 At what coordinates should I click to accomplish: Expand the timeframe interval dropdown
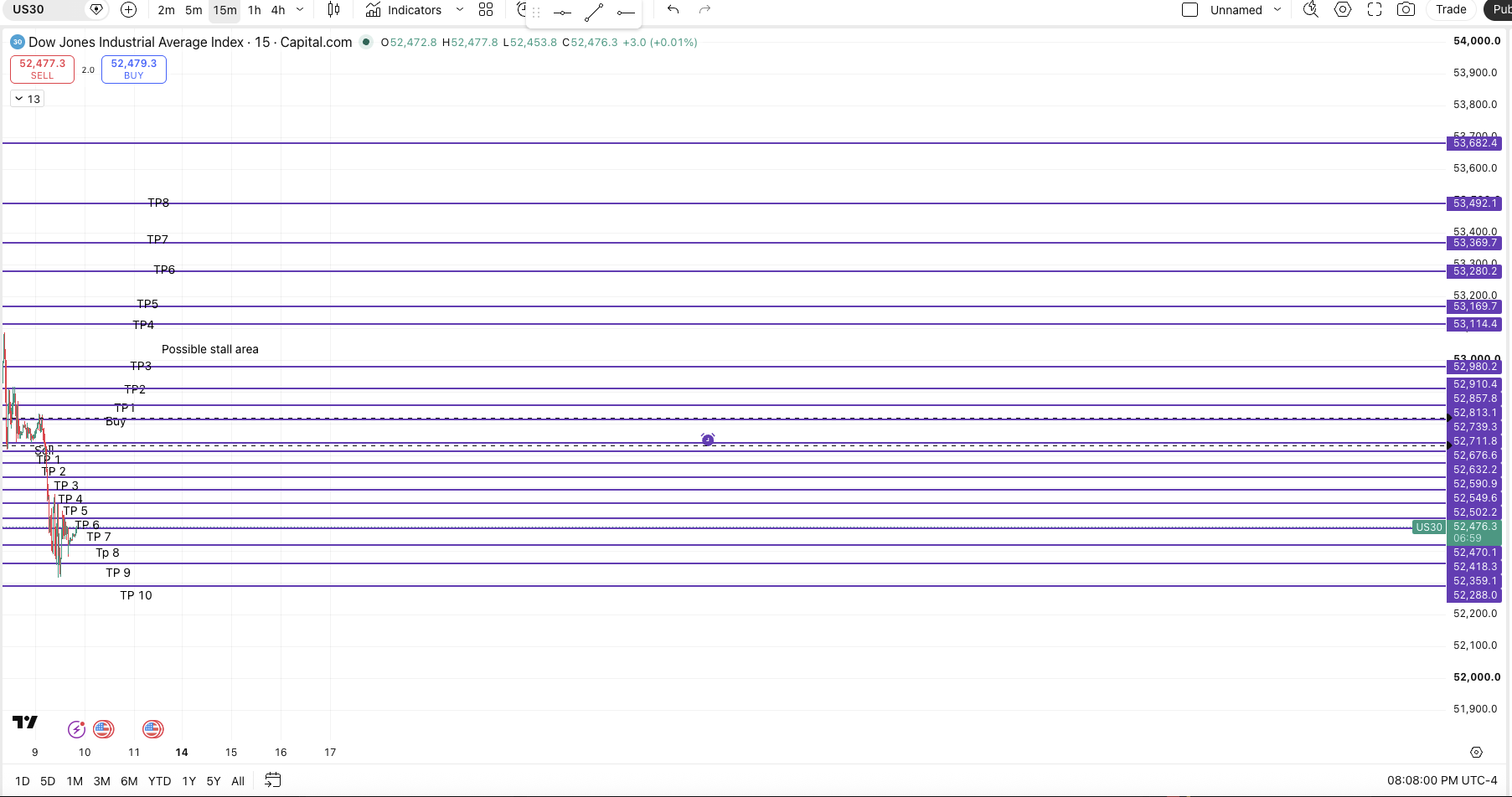point(300,10)
